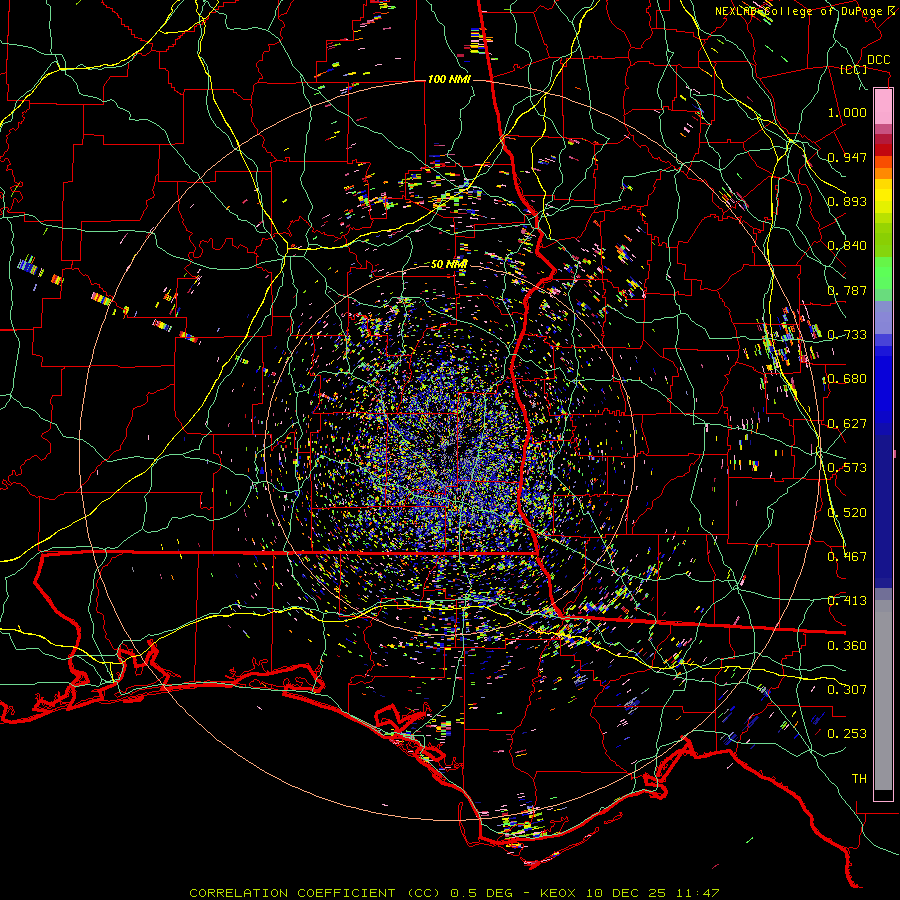Select the 0.307 legend value
The width and height of the screenshot is (900, 900).
847,690
